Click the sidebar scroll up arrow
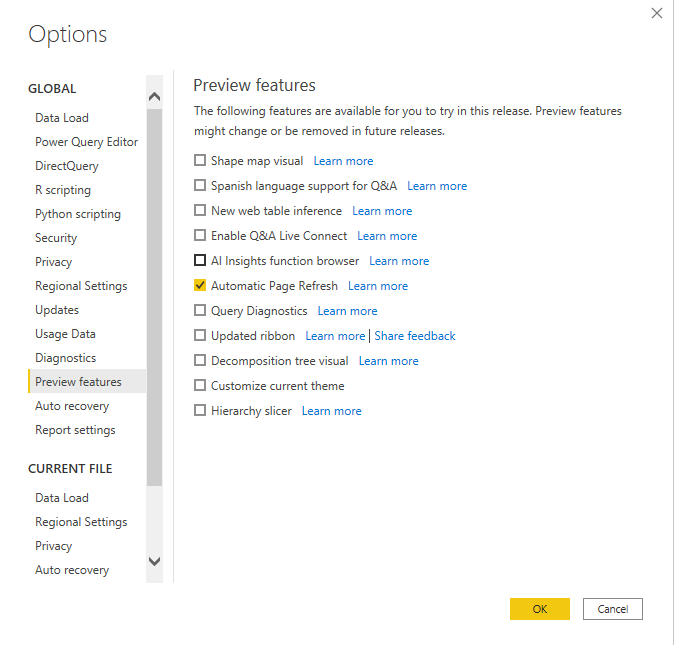 click(x=154, y=97)
